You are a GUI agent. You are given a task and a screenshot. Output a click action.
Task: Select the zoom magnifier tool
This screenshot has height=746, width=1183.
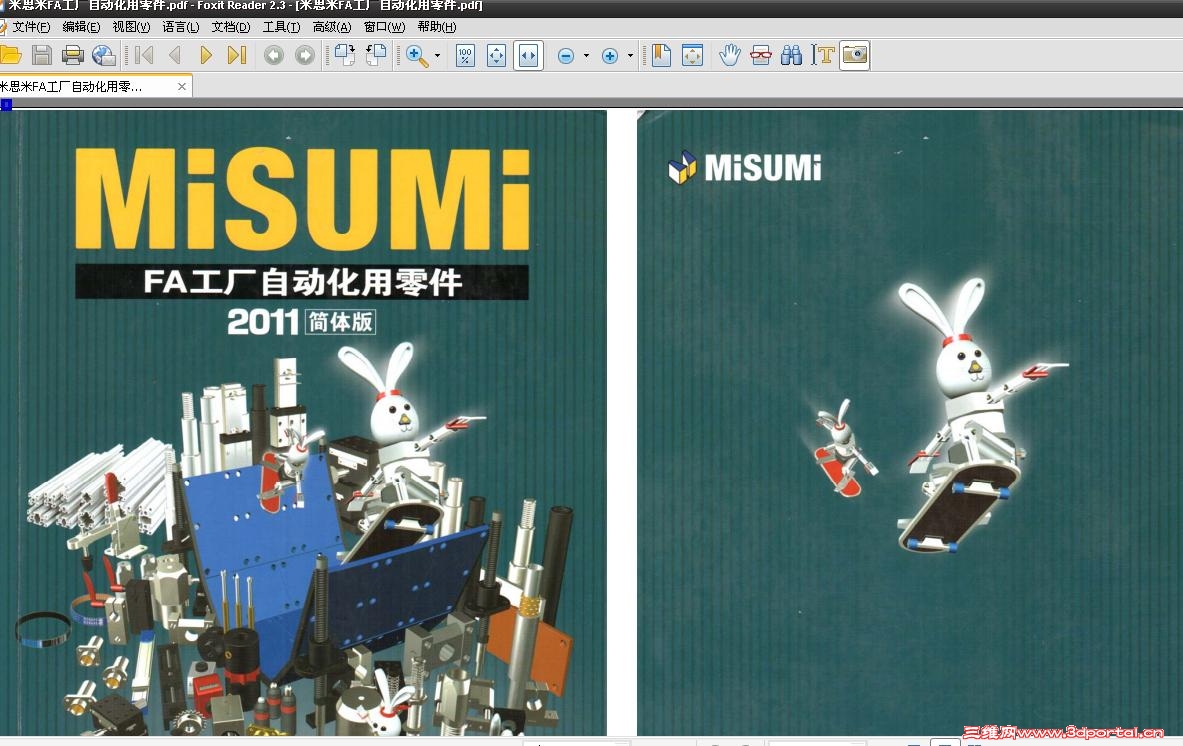[417, 56]
